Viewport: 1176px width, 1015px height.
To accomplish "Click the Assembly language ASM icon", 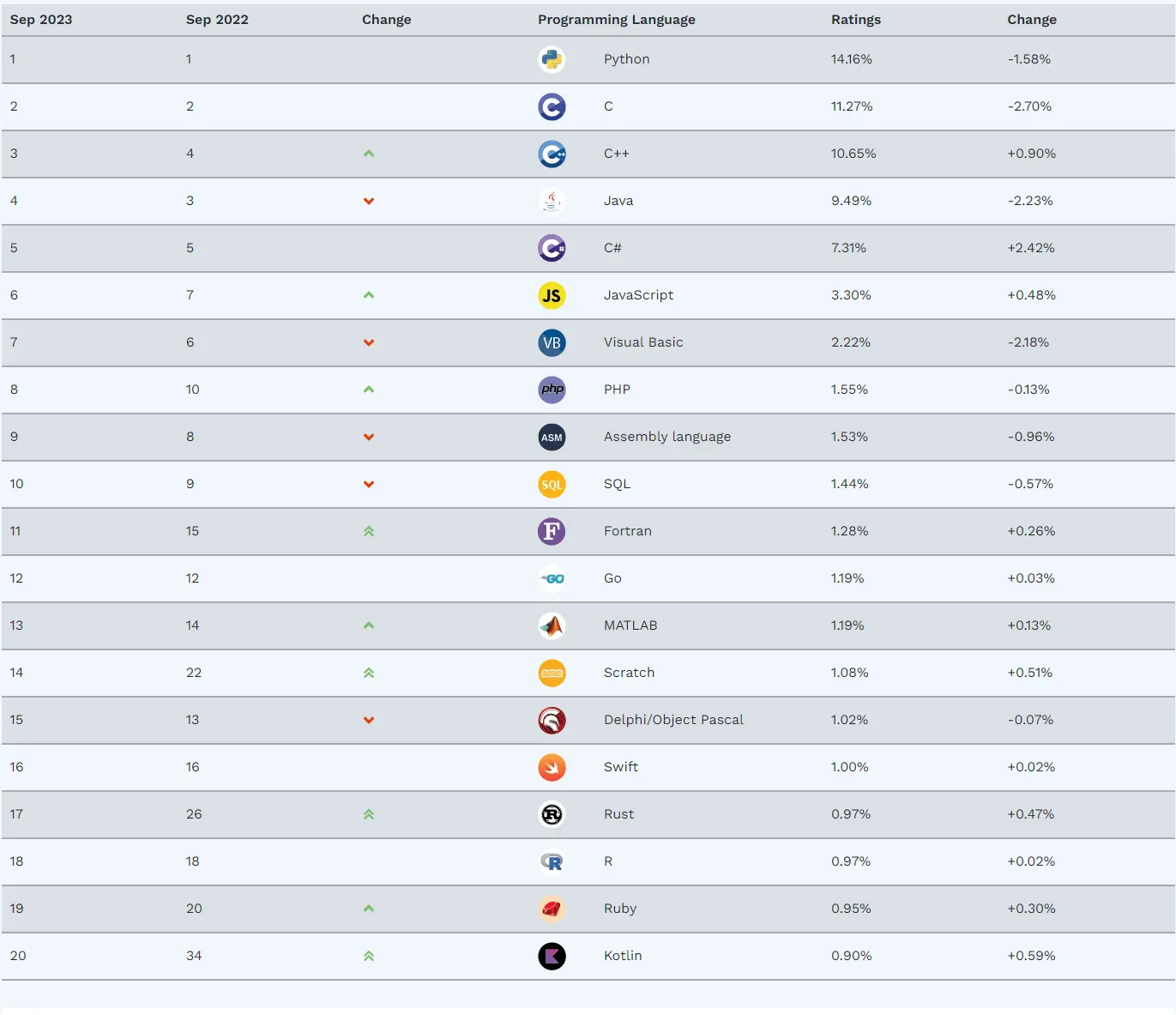I will [552, 437].
